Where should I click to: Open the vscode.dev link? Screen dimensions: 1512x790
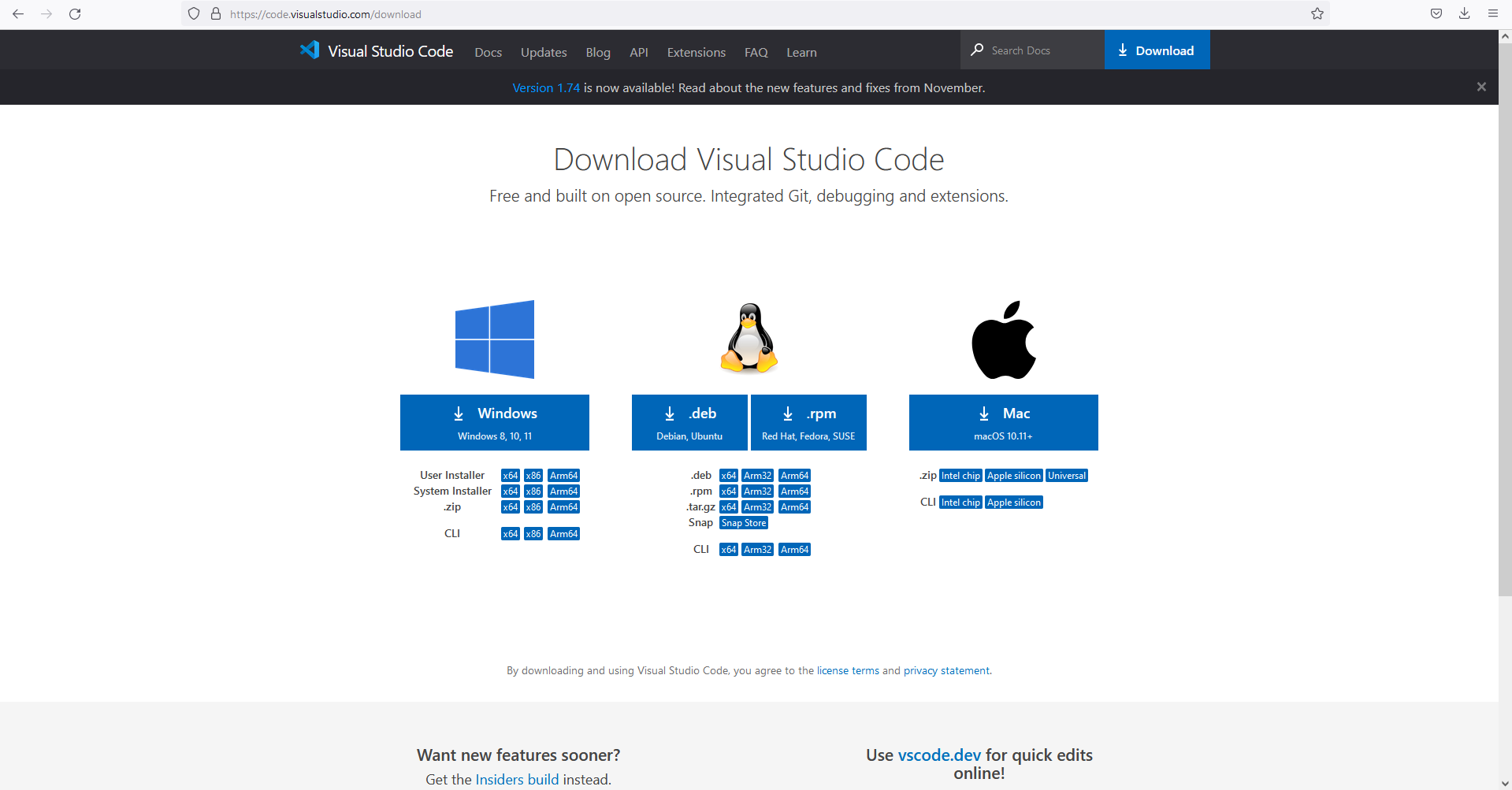tap(939, 755)
